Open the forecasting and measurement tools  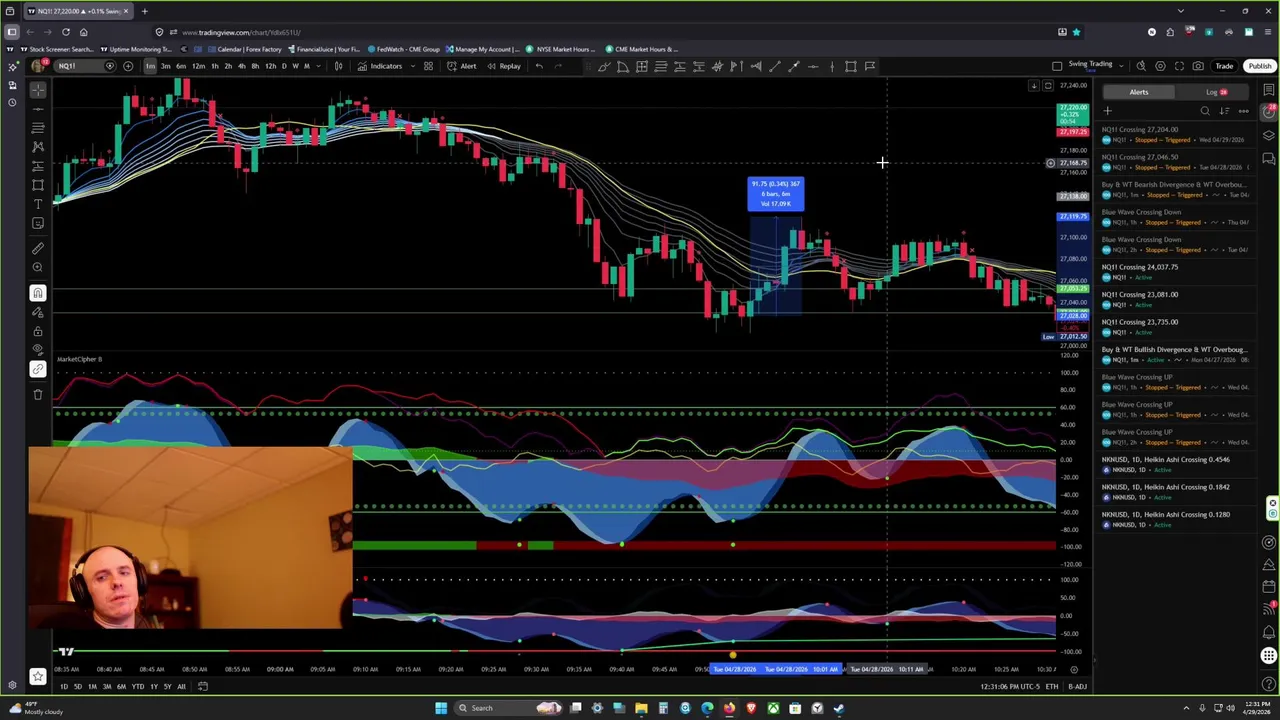point(38,165)
